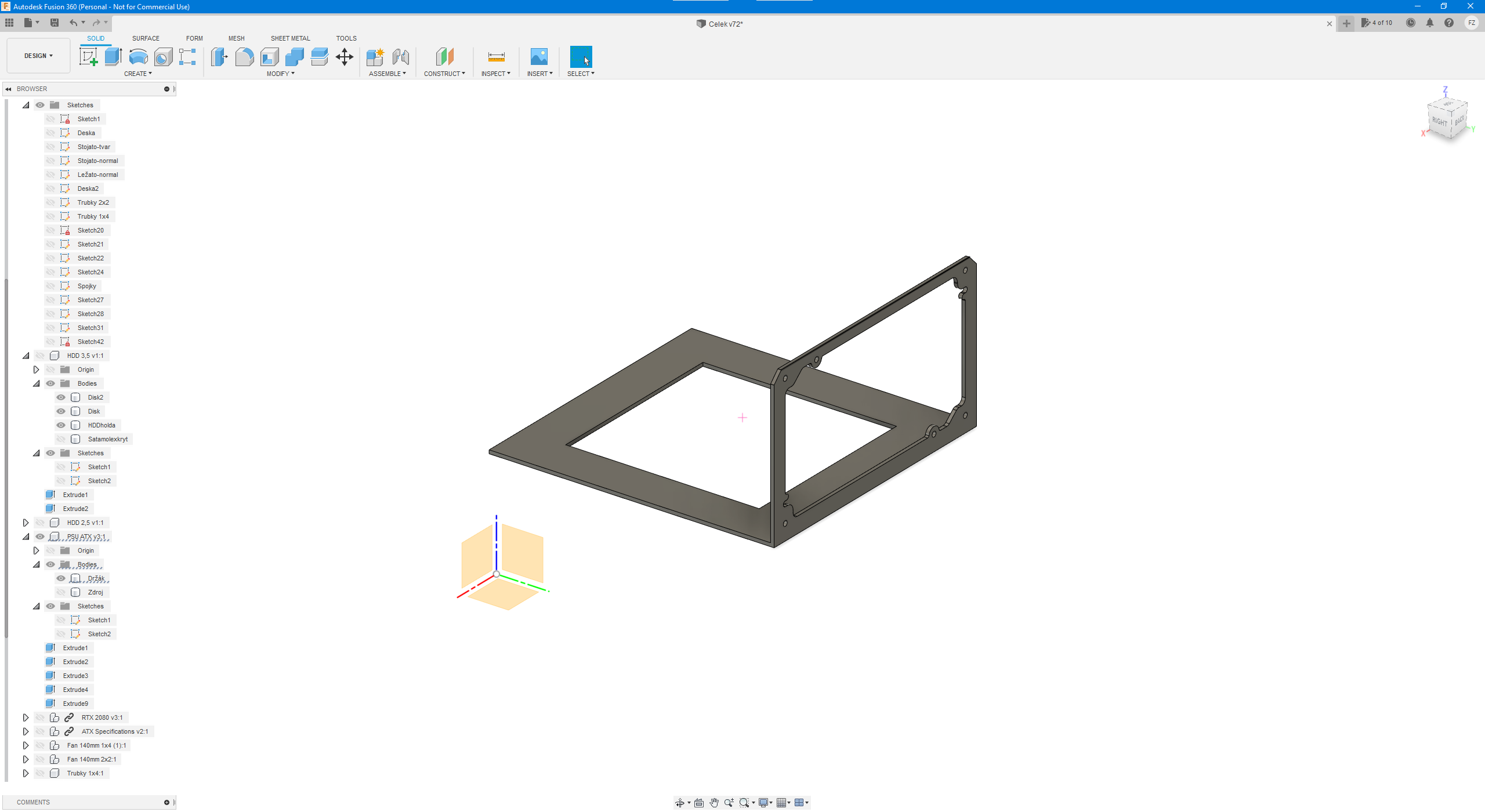
Task: Click the Revolve tool icon
Action: pos(138,57)
